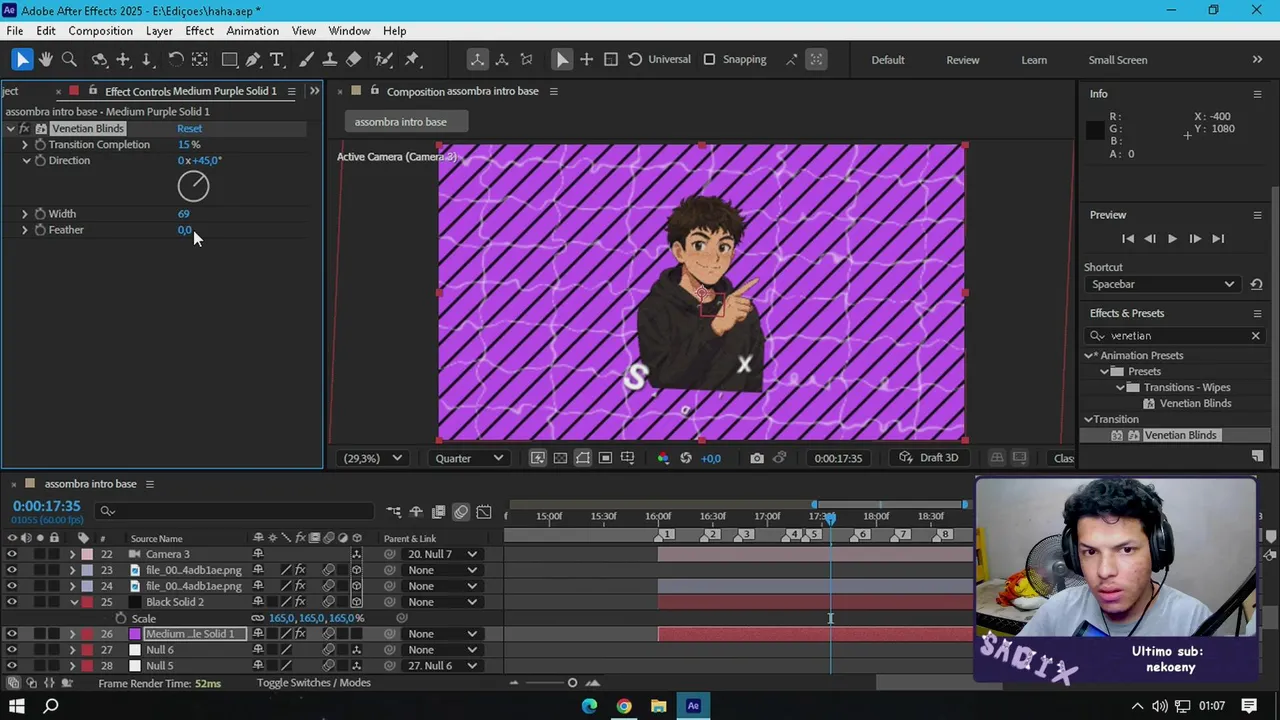This screenshot has width=1280, height=720.
Task: Switch to Small Screen workspace
Action: [1118, 60]
